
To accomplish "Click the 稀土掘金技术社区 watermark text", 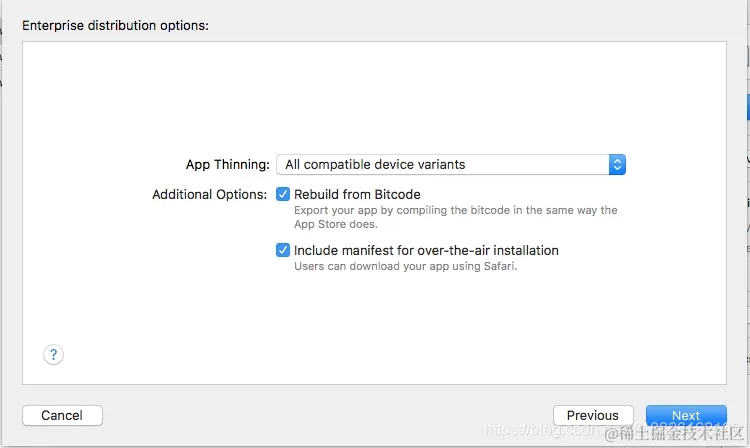I will 674,433.
